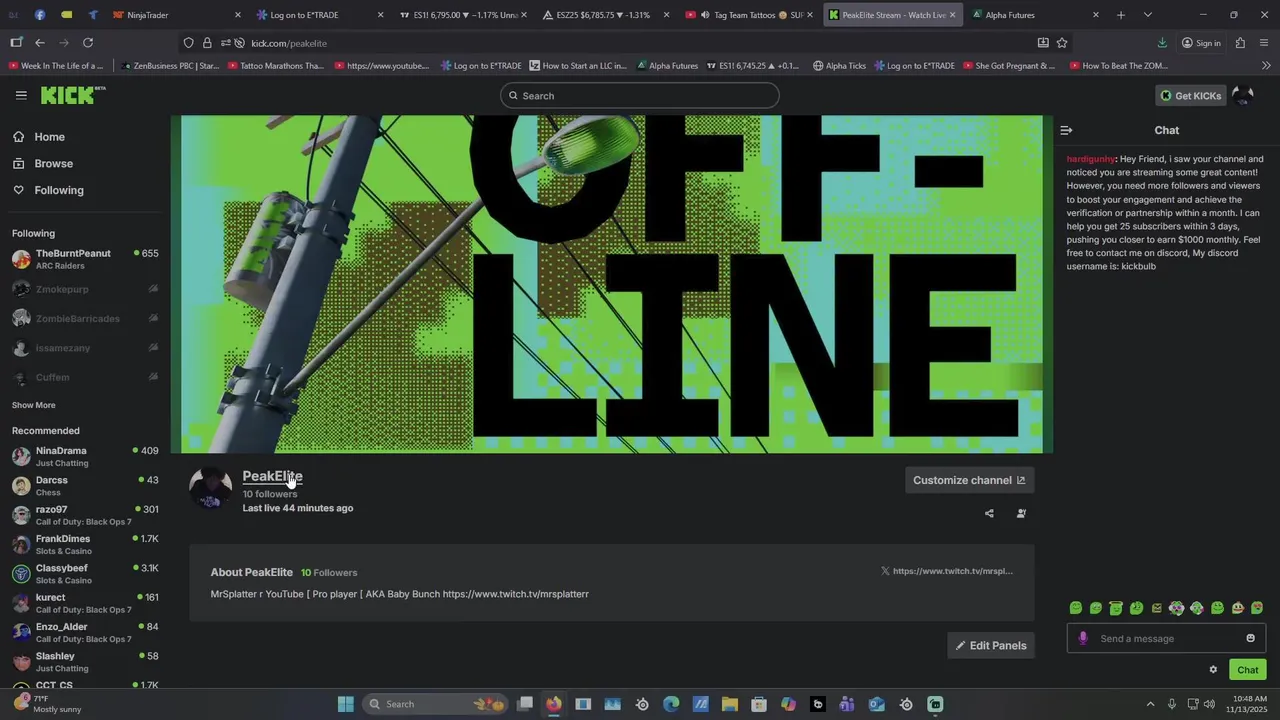Screen dimensions: 1280x720
Task: Open Windows Start menu
Action: click(x=345, y=704)
